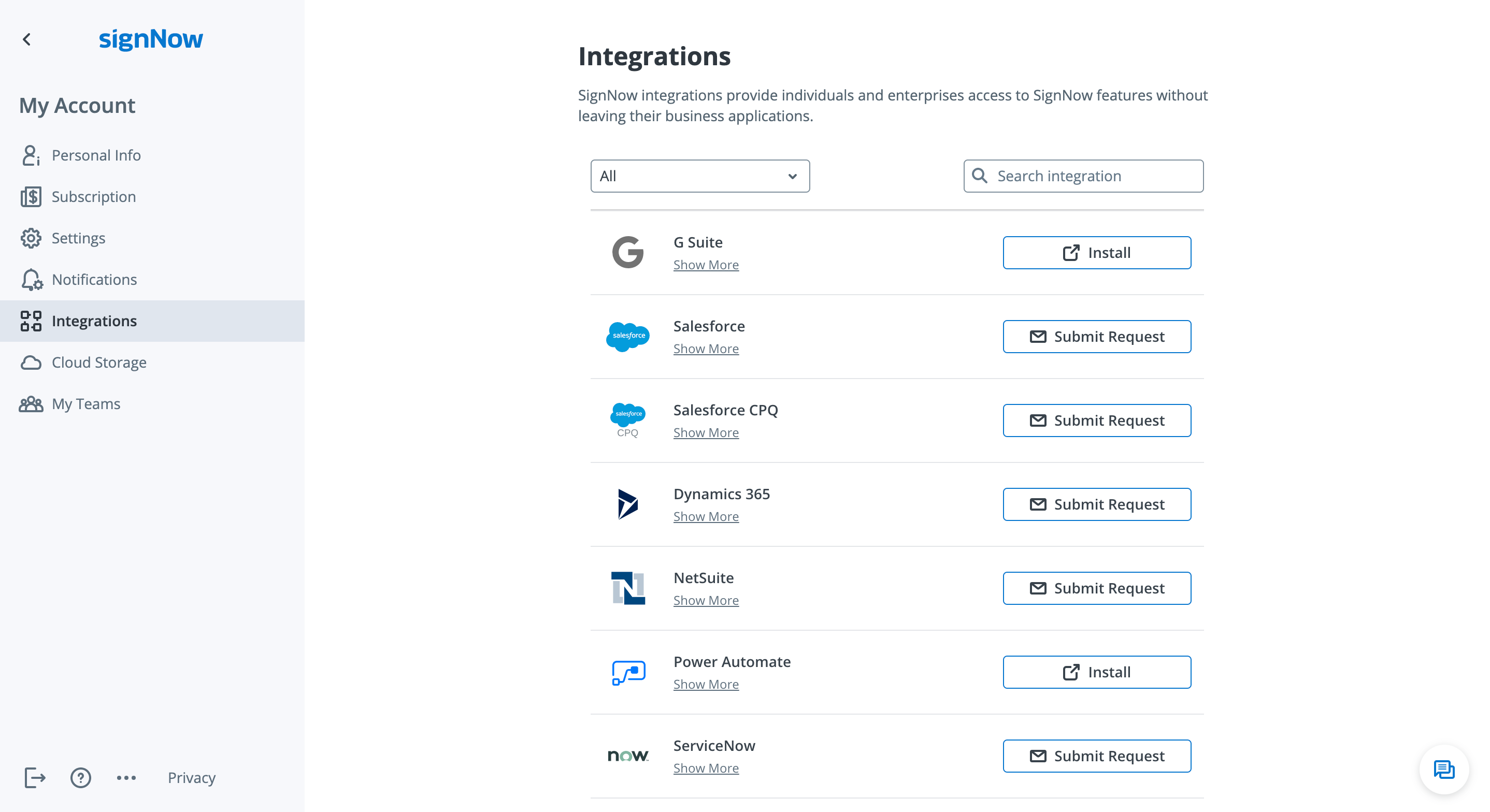Click the ServiceNow logo icon
This screenshot has width=1490, height=812.
(627, 756)
